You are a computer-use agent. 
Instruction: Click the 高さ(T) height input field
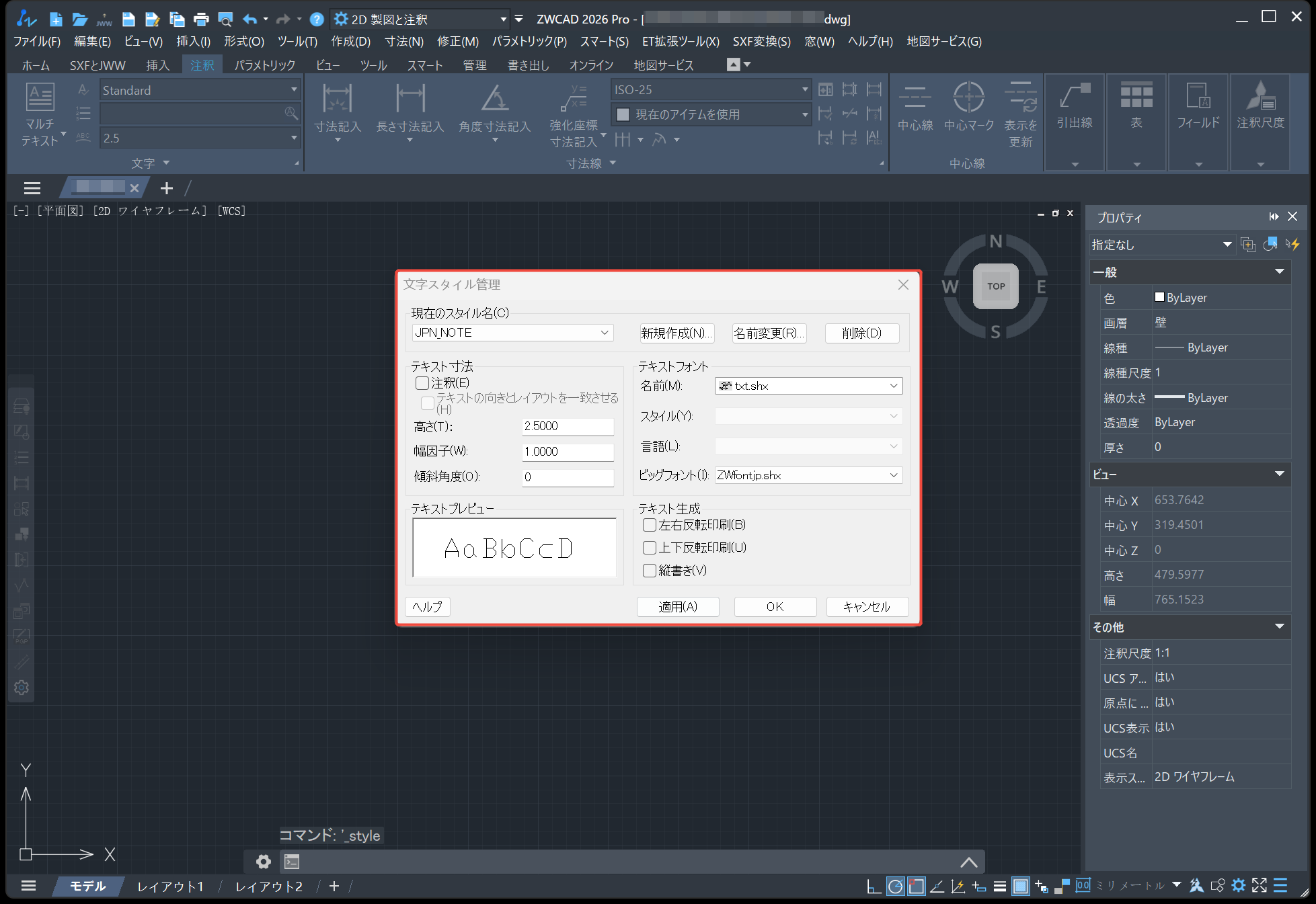pyautogui.click(x=568, y=426)
